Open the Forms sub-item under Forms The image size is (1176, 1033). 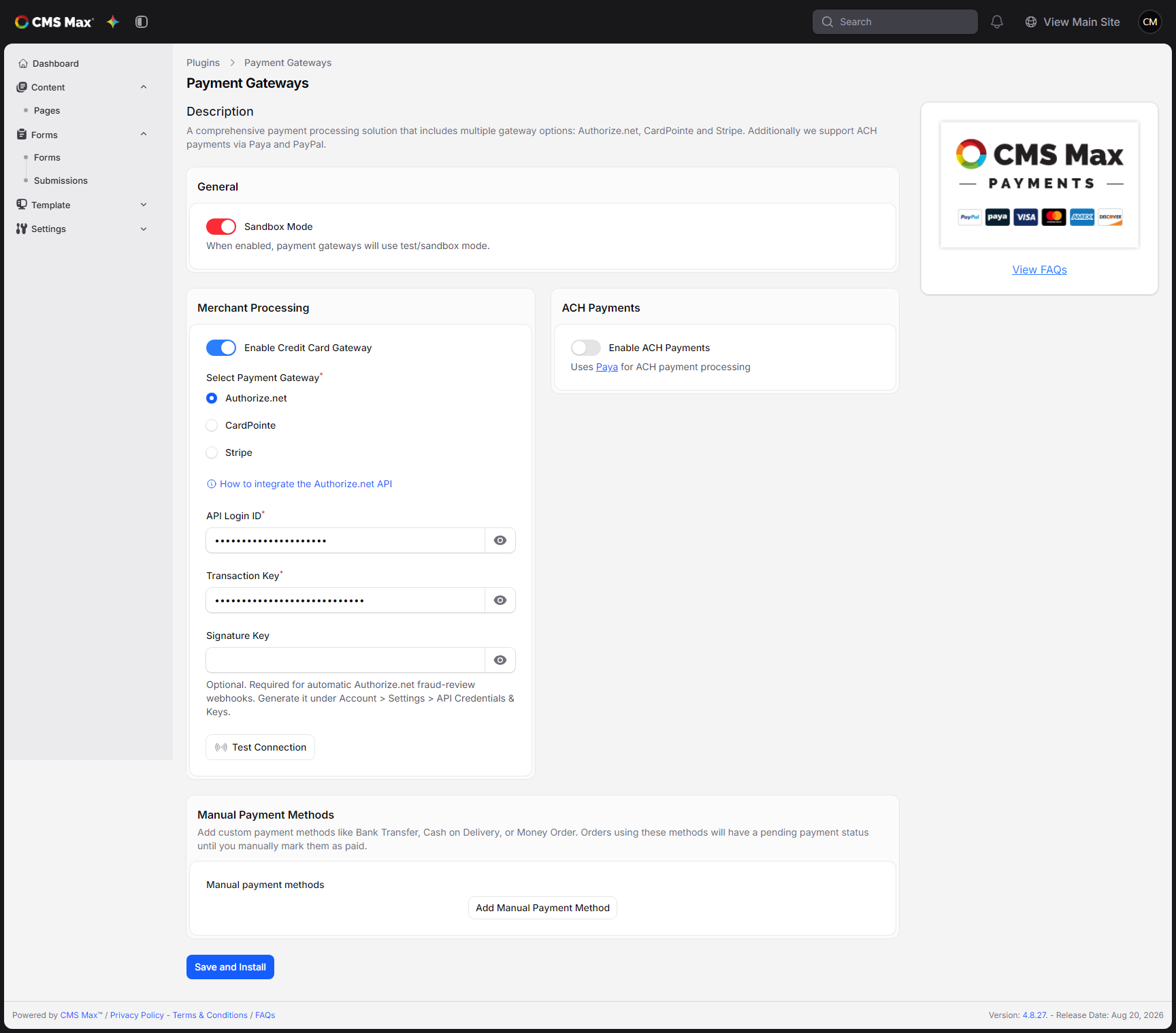(x=47, y=157)
